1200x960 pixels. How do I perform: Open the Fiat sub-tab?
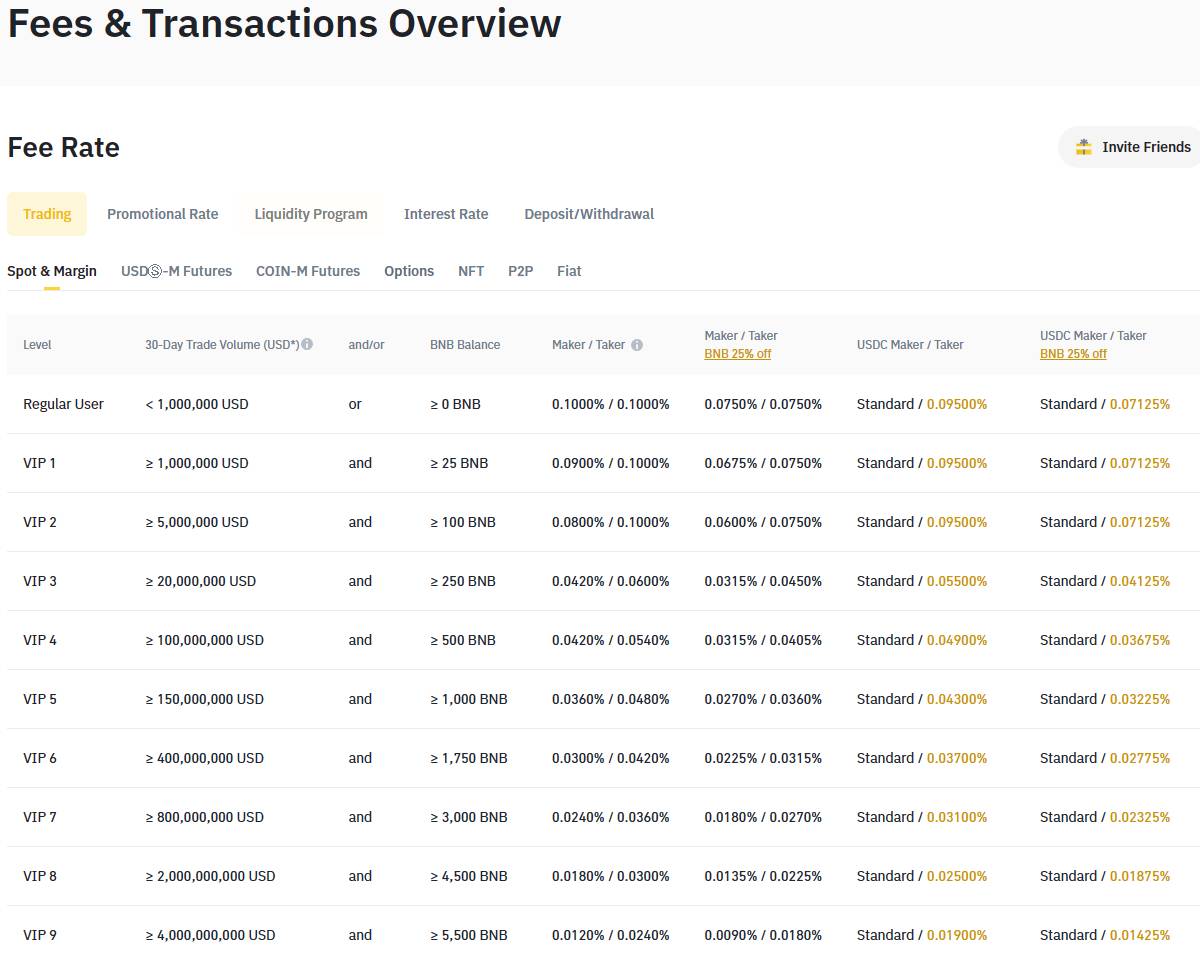[x=569, y=271]
